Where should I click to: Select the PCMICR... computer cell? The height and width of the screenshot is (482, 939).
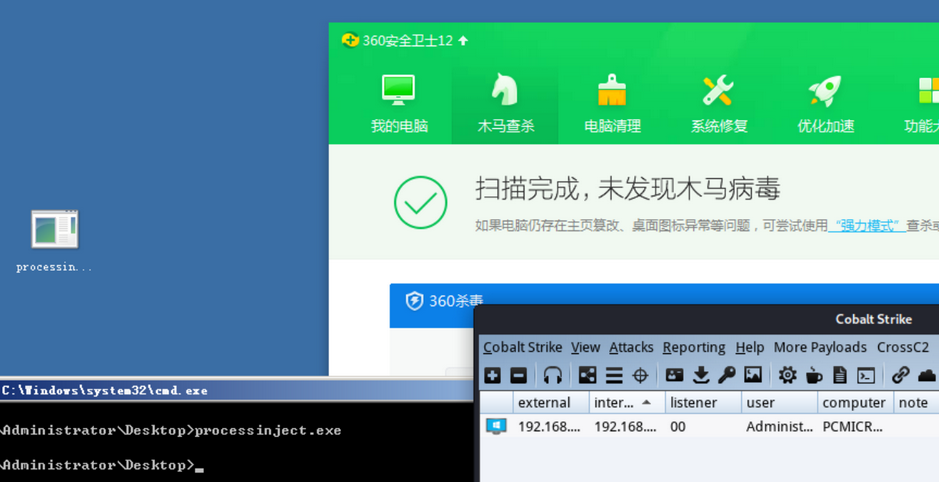(855, 426)
